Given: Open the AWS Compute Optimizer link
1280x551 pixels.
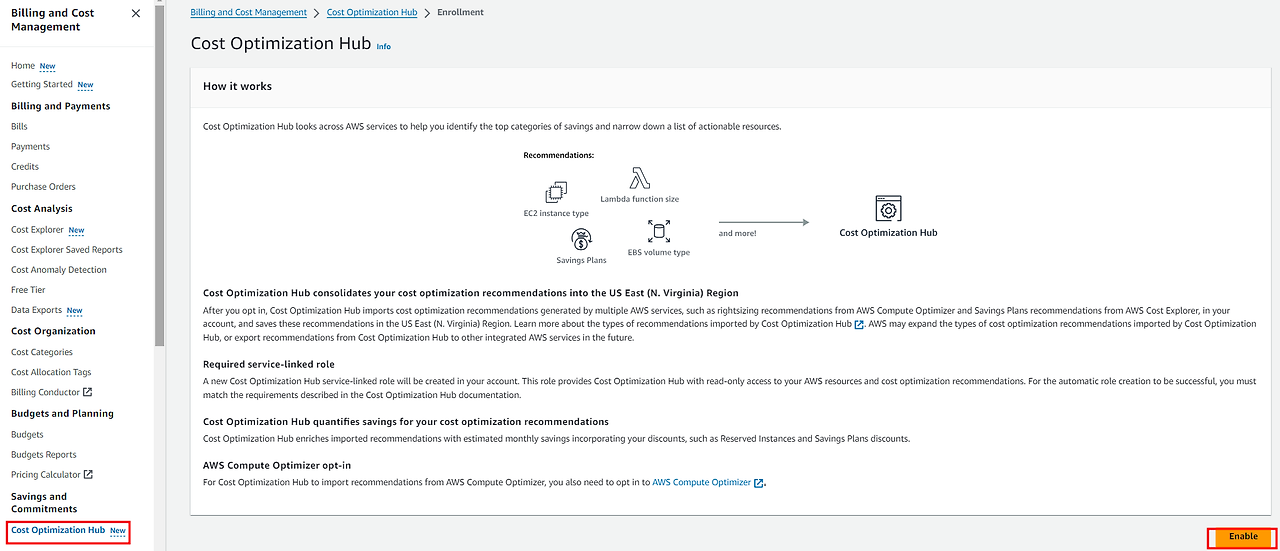Looking at the screenshot, I should (702, 482).
